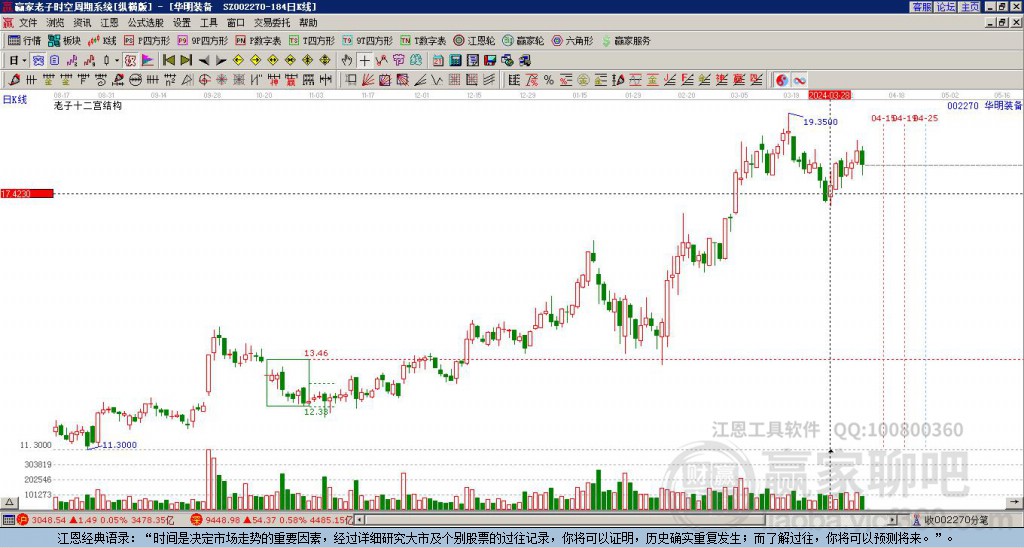
Task: Click the yin-yang symbol icon
Action: pyautogui.click(x=782, y=80)
